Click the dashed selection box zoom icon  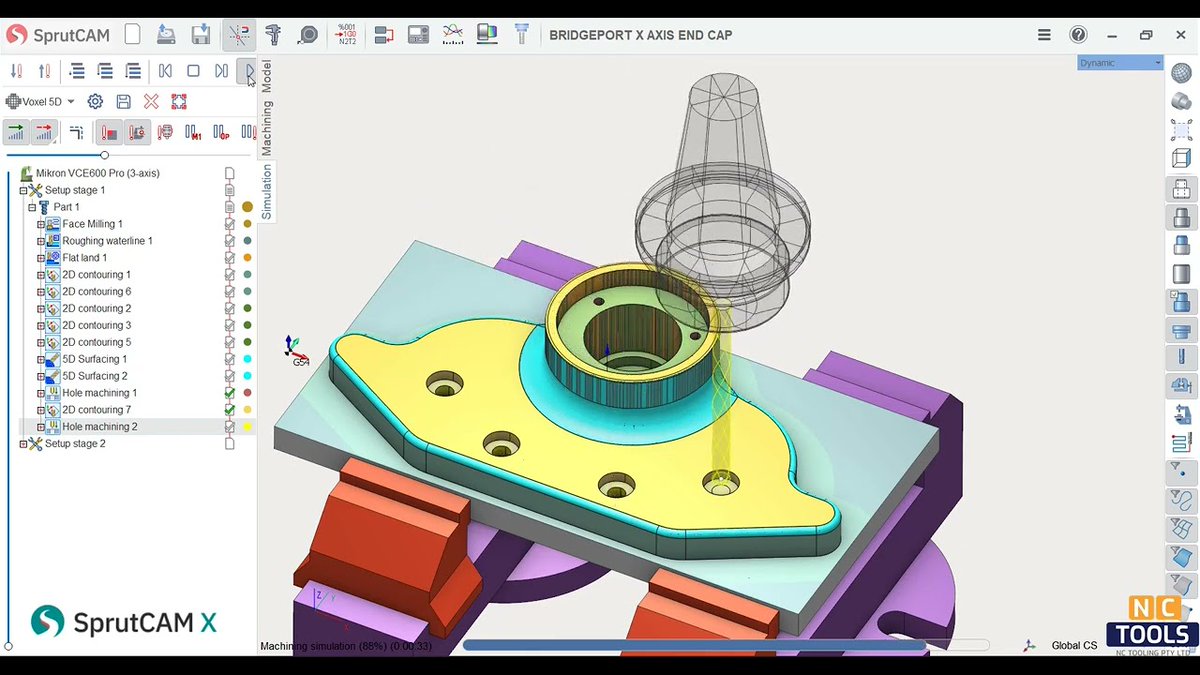[x=1181, y=129]
